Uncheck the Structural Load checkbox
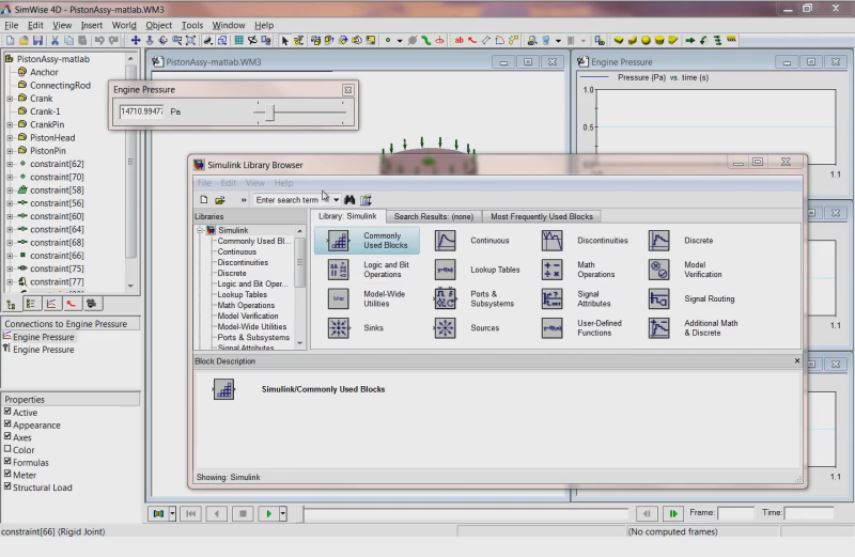Screen dimensions: 855x557 tap(8, 488)
